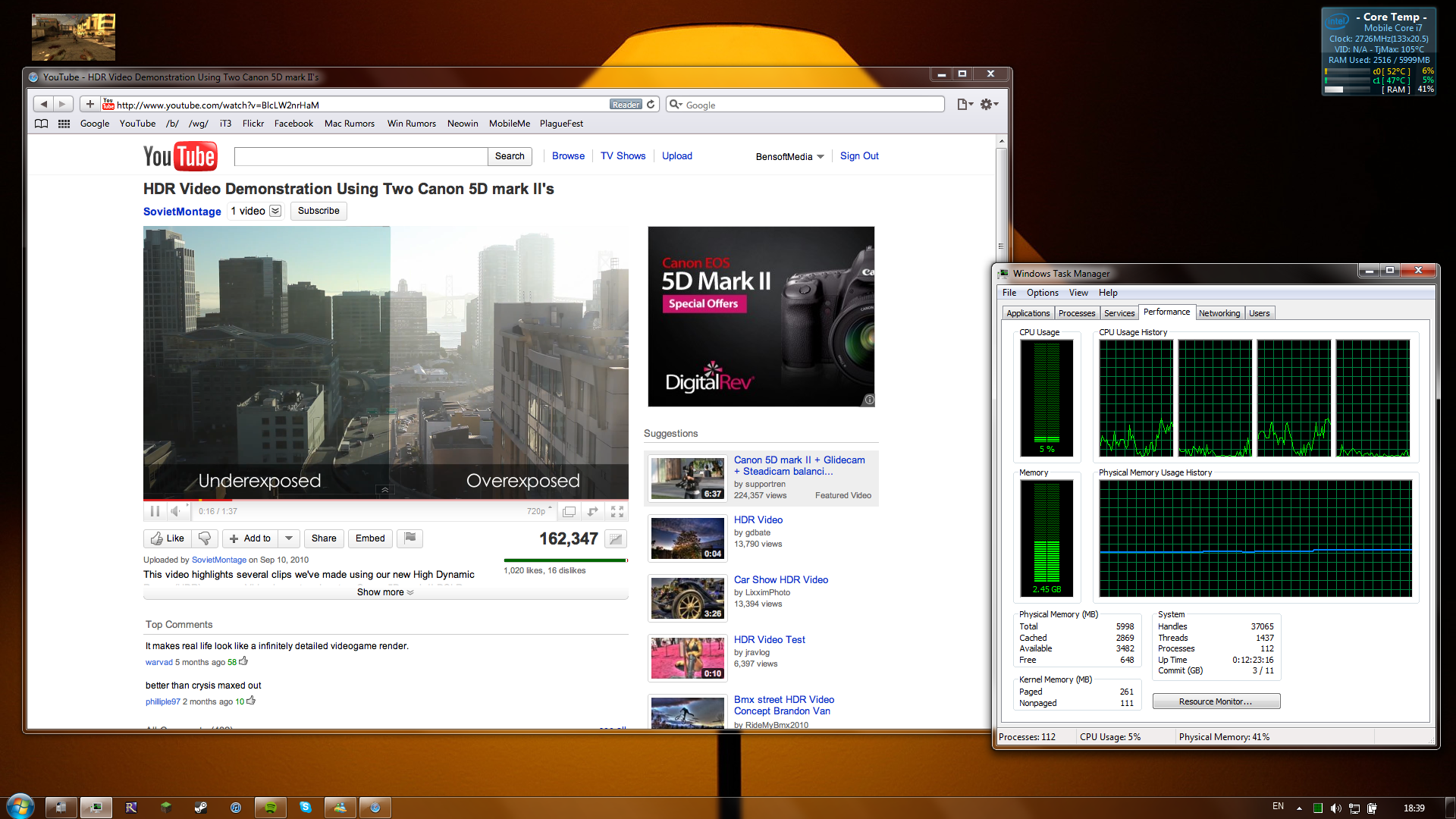Open the Options menu in Task Manager

[x=1043, y=293]
